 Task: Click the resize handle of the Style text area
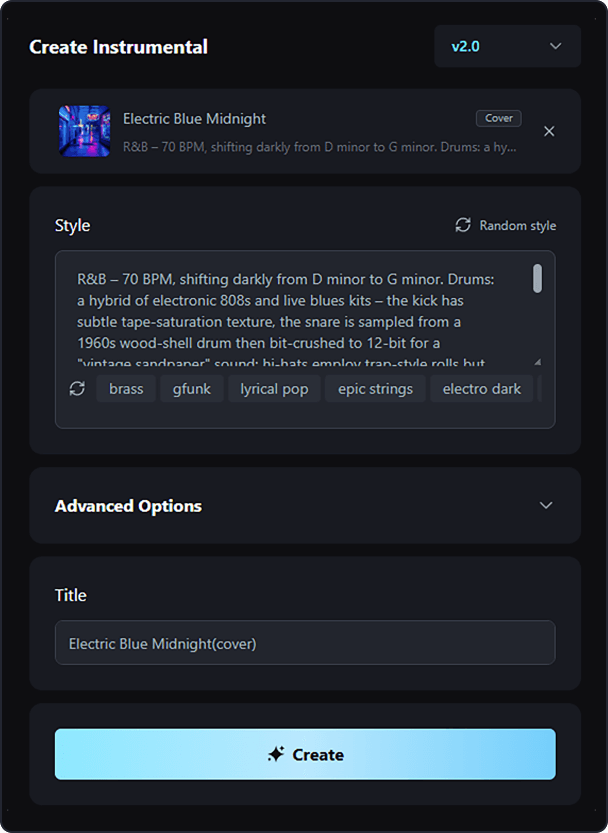point(538,362)
